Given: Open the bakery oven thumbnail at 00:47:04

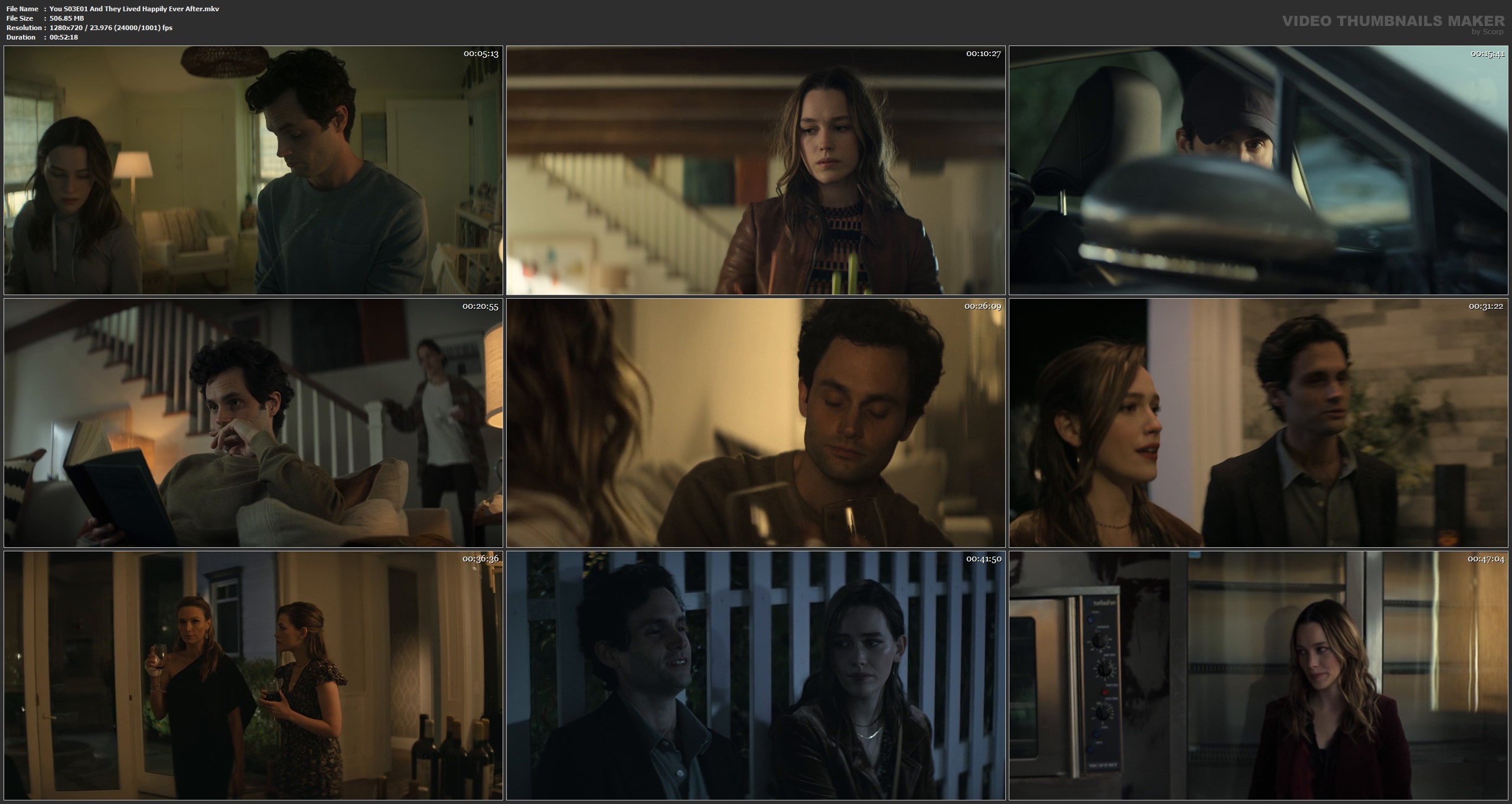Looking at the screenshot, I should 1258,675.
